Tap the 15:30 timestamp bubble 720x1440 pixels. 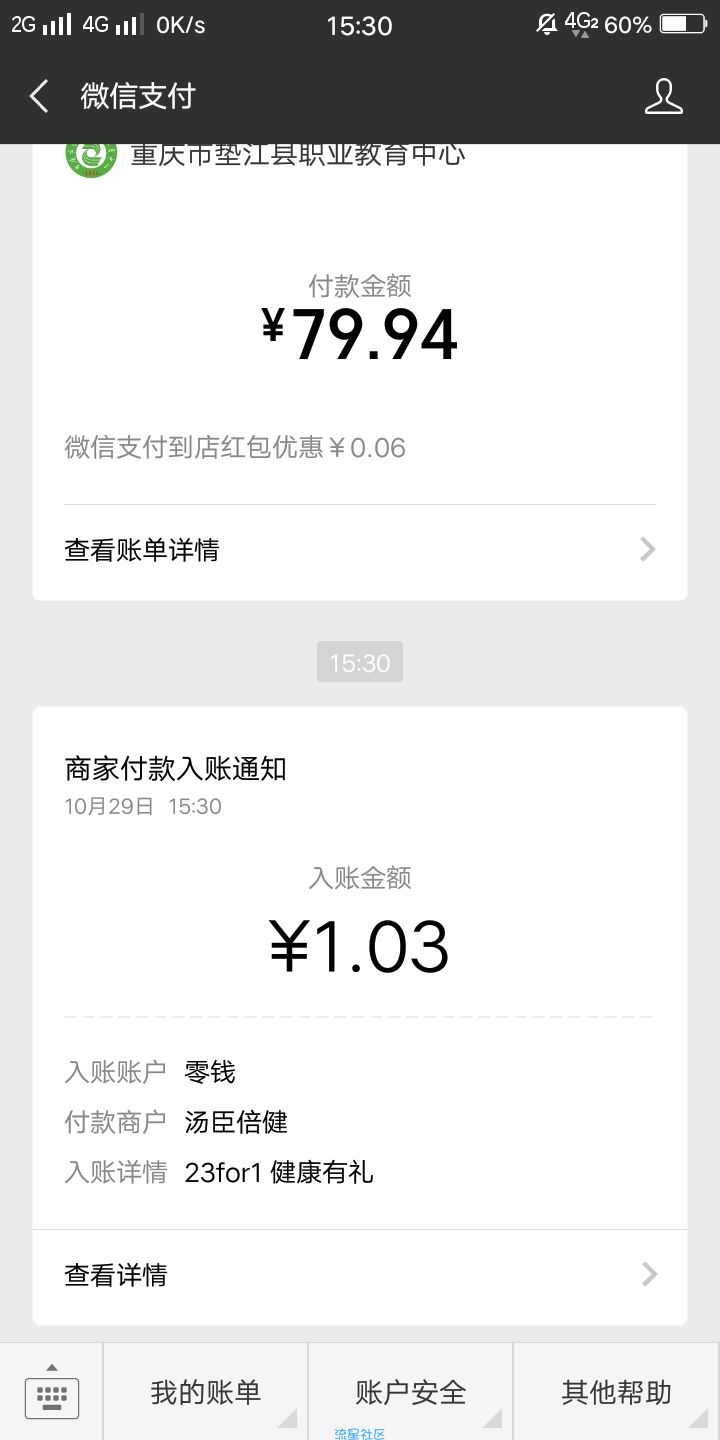tap(360, 662)
